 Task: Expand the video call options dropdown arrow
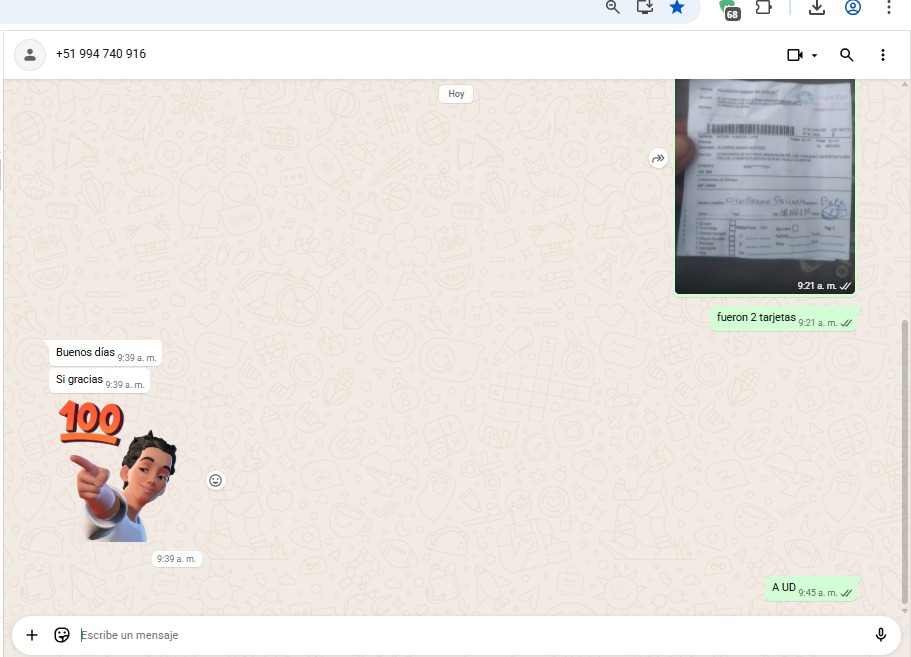coord(815,56)
